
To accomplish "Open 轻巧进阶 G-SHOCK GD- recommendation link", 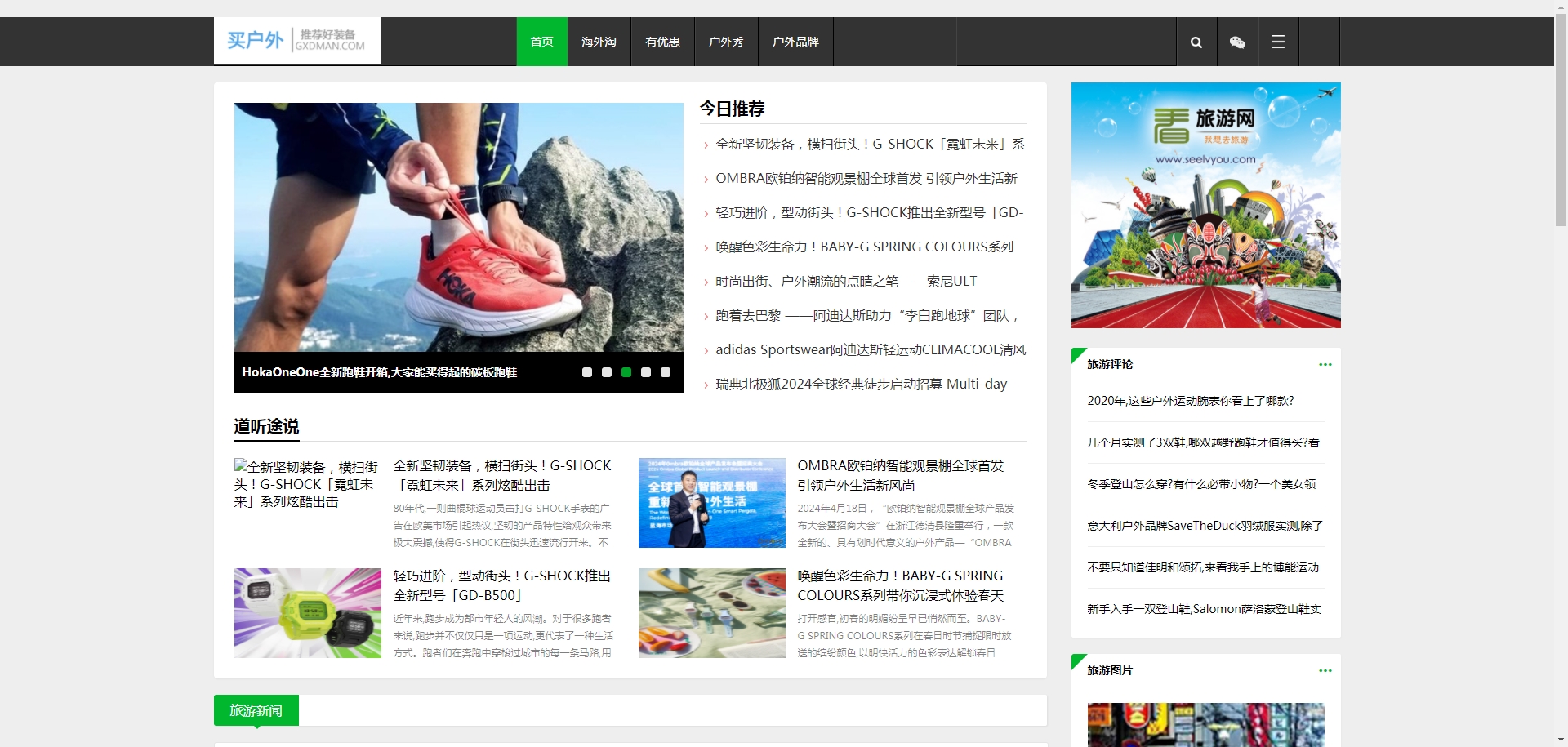I will (x=870, y=213).
